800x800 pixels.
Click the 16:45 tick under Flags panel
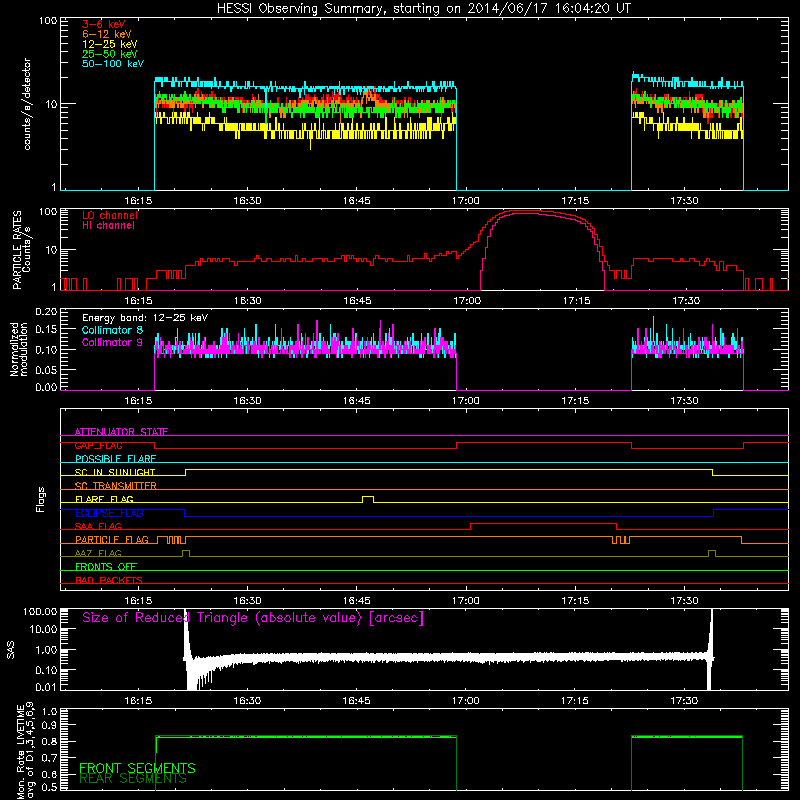coord(357,601)
